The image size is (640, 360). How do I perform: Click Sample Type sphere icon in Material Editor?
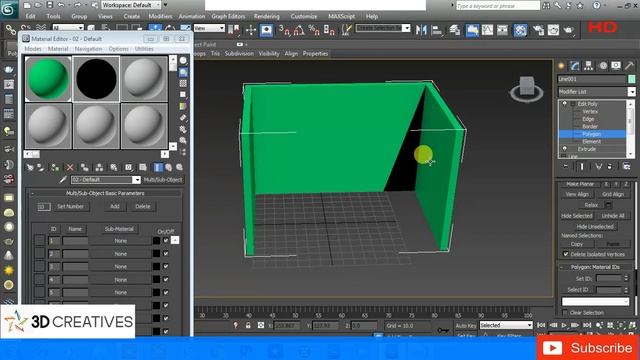coord(183,61)
